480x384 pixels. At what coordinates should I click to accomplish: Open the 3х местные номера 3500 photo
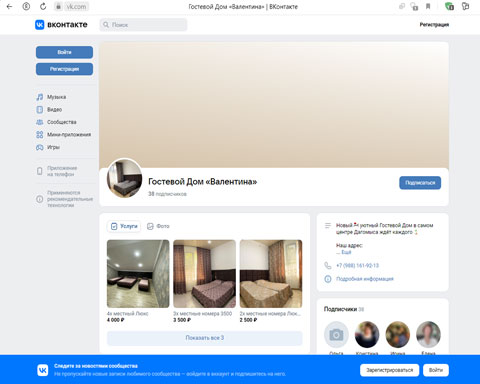(x=204, y=274)
